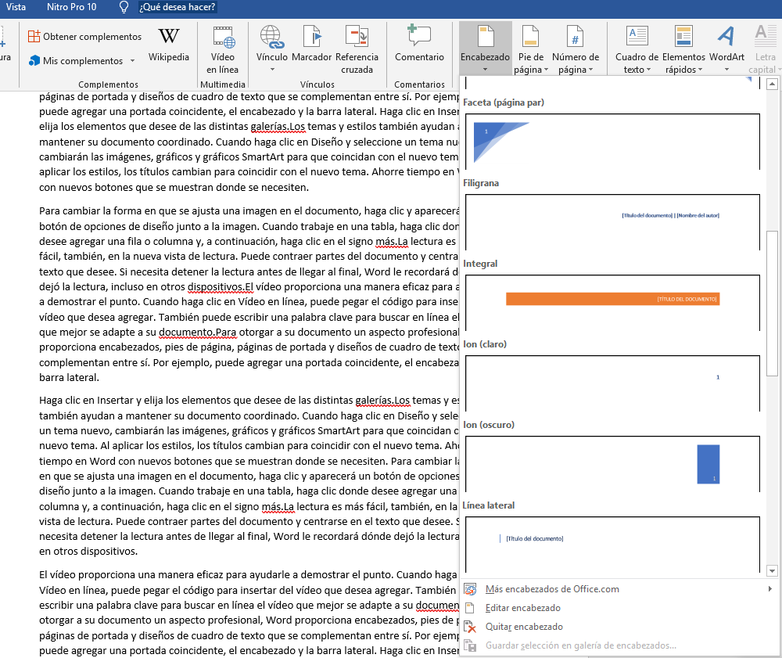The width and height of the screenshot is (782, 658).
Task: Open Elementos rápidos menu
Action: 683,49
